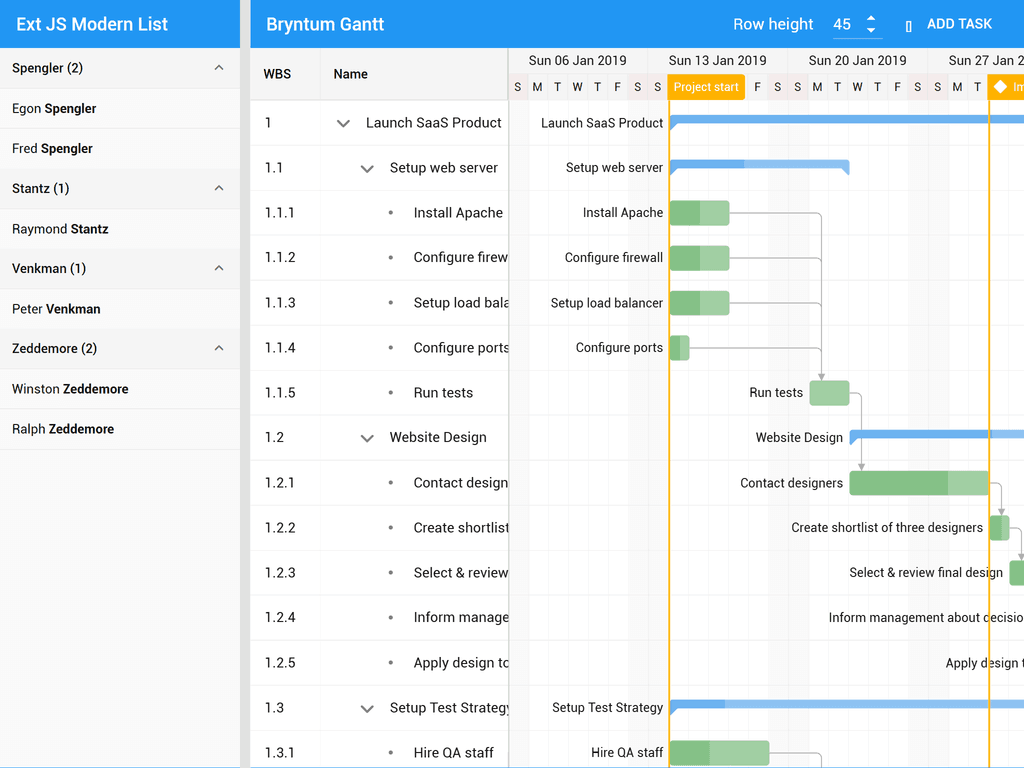Click the ADD TASK button
Screen dimensions: 1024x768
tap(962, 23)
